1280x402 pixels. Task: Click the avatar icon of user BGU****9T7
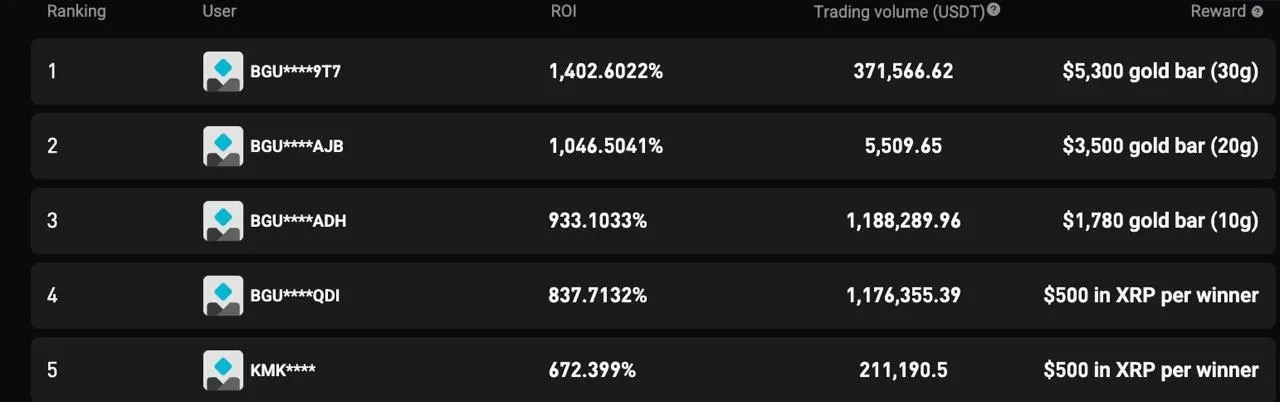(x=223, y=72)
